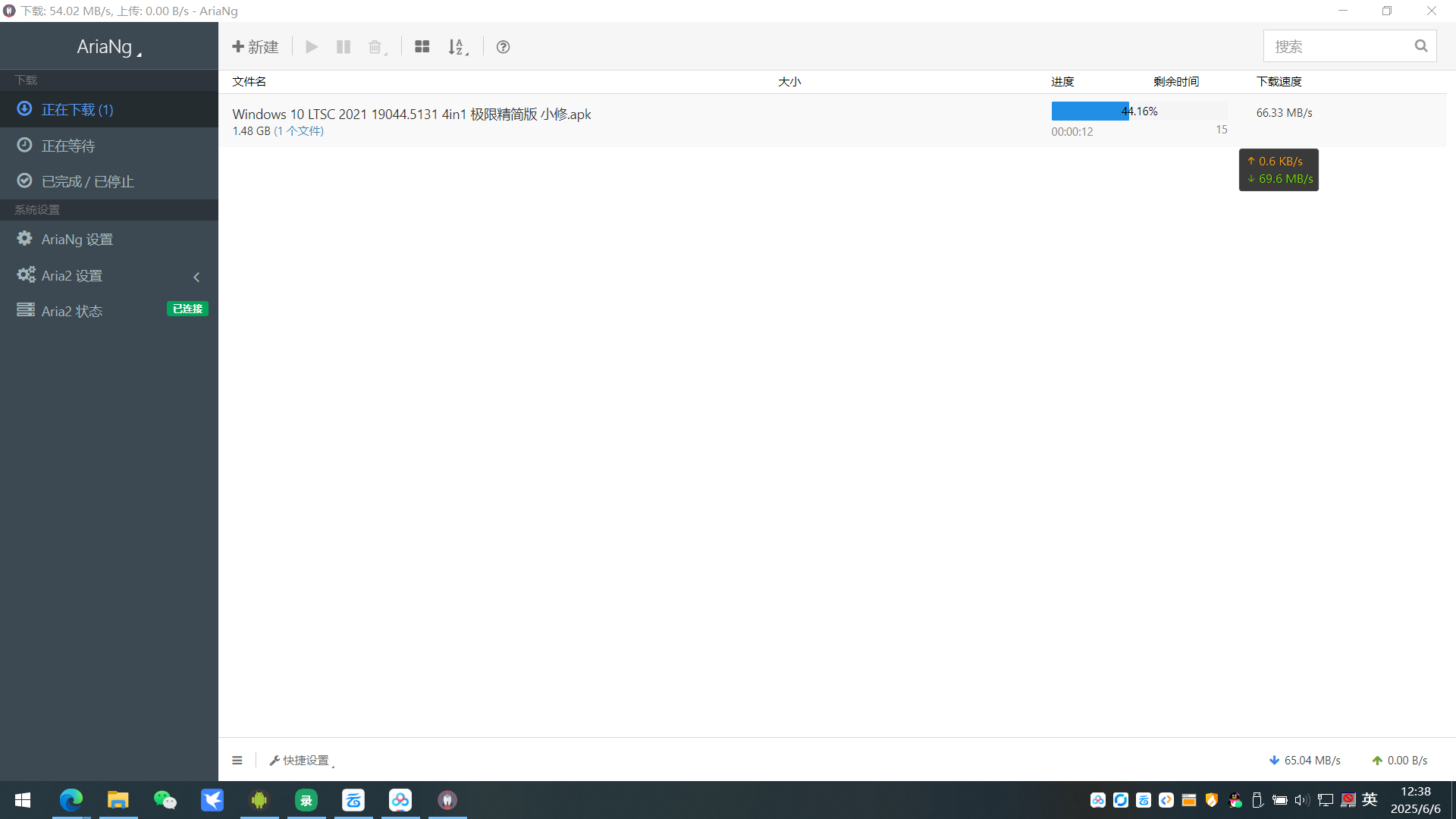The height and width of the screenshot is (819, 1456).
Task: Click the help question mark icon
Action: (503, 47)
